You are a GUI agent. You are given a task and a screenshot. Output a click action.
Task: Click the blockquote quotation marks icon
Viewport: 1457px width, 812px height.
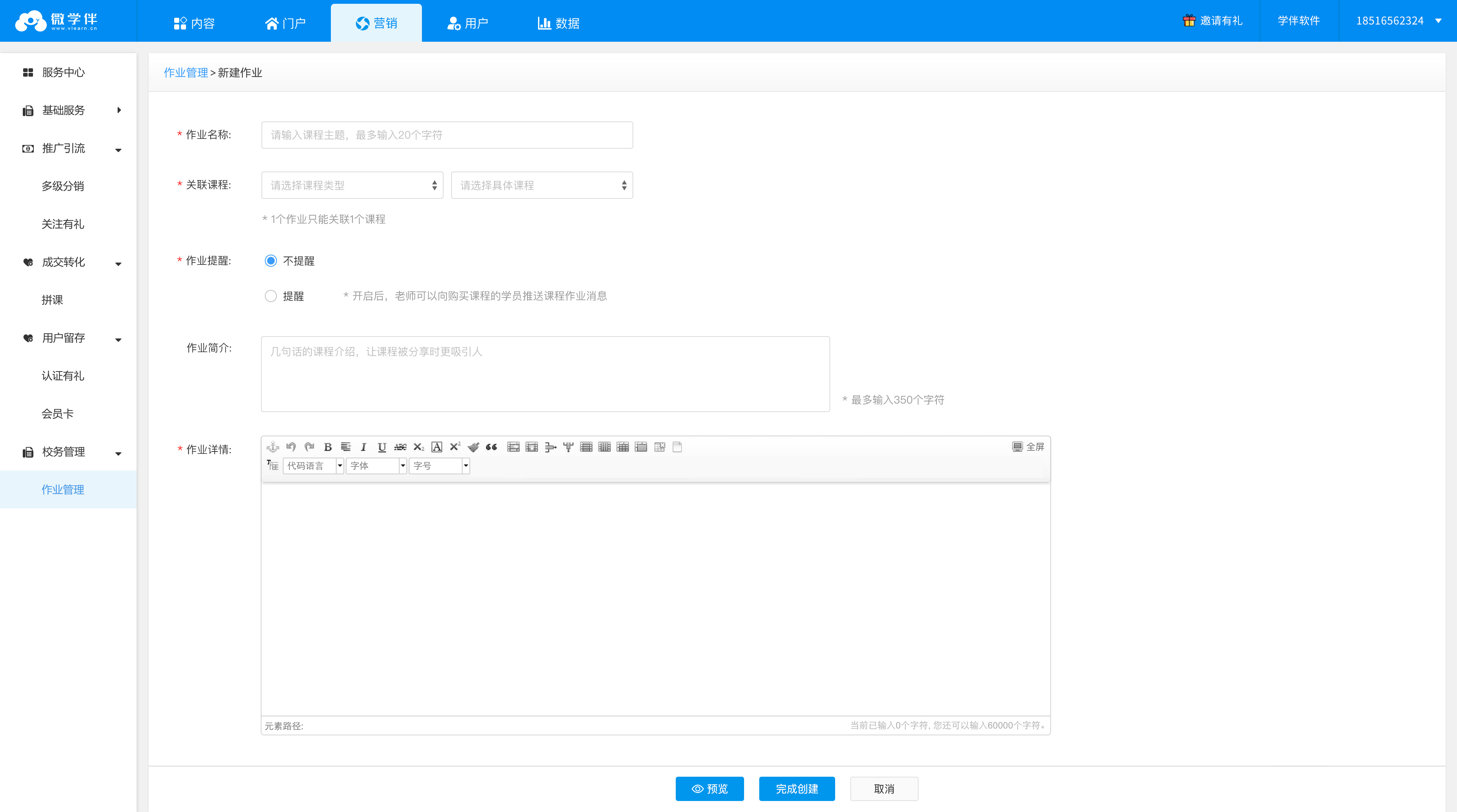click(x=491, y=447)
